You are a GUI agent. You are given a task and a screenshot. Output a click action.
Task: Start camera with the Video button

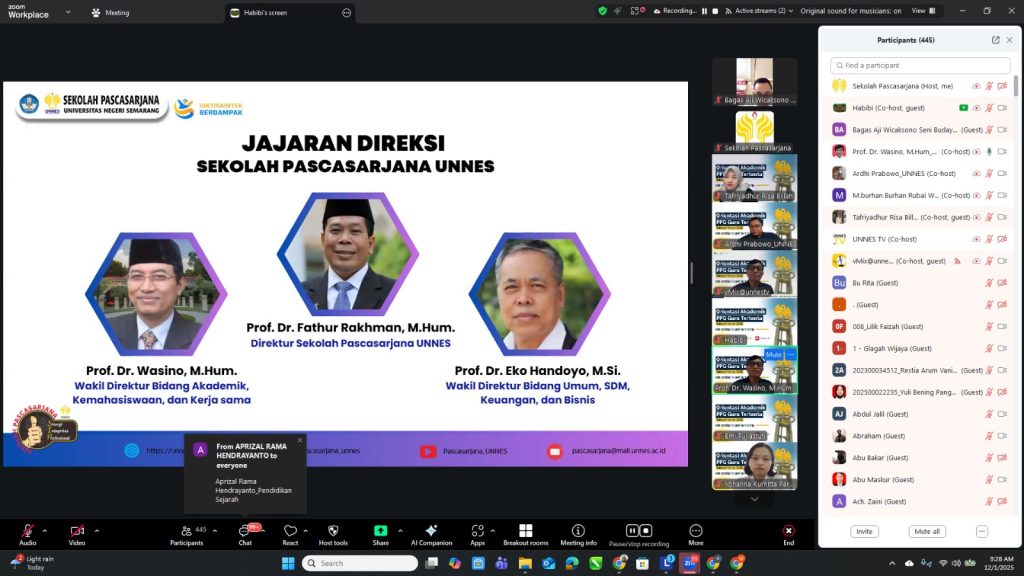76,531
